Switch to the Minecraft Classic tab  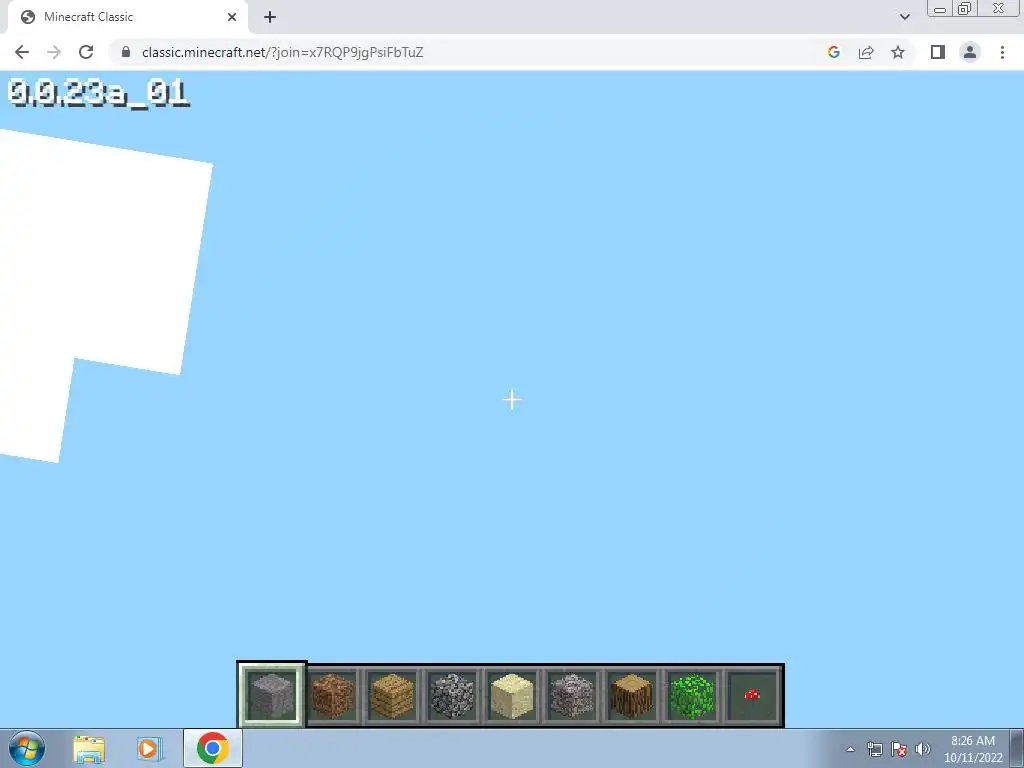pyautogui.click(x=127, y=17)
